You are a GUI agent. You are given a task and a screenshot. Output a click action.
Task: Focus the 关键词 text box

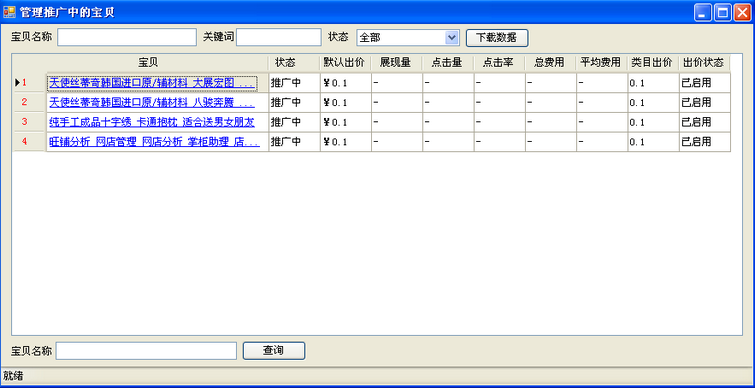(279, 37)
